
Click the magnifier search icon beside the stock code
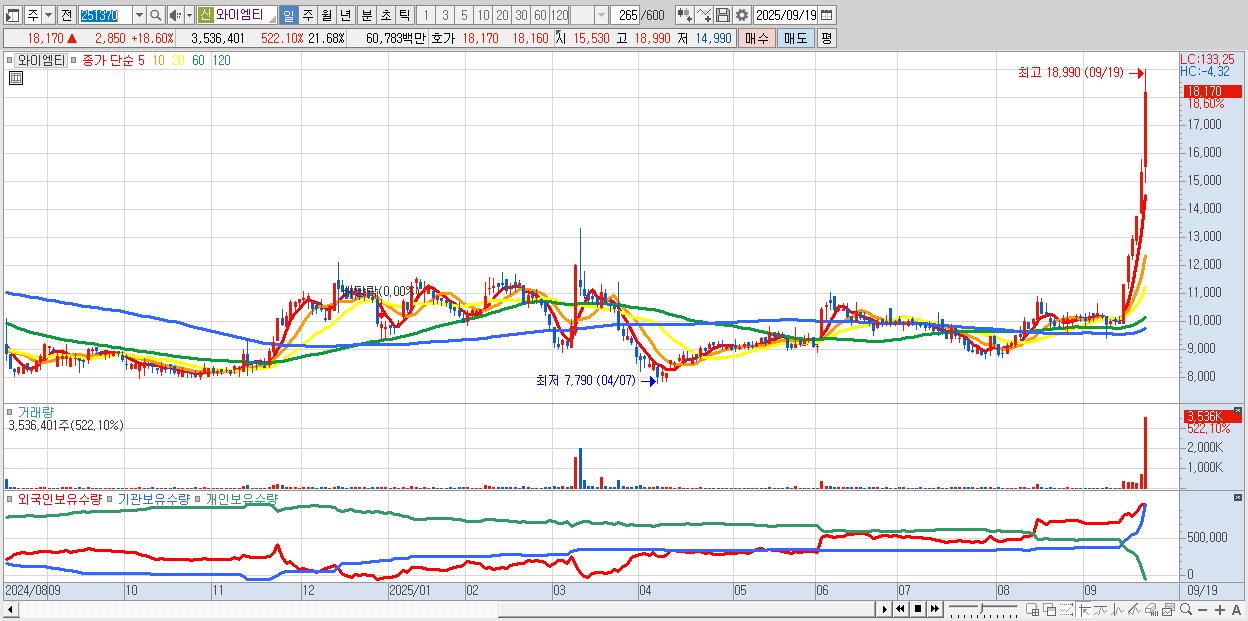[x=156, y=15]
